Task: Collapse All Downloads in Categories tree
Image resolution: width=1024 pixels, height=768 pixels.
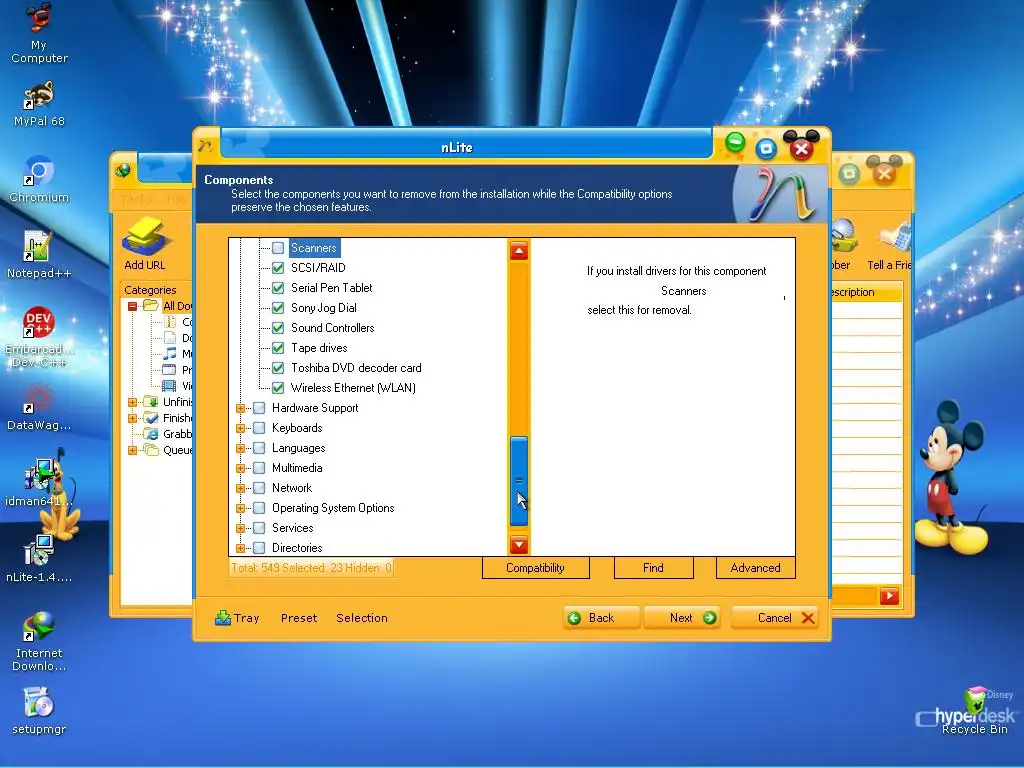Action: (133, 306)
